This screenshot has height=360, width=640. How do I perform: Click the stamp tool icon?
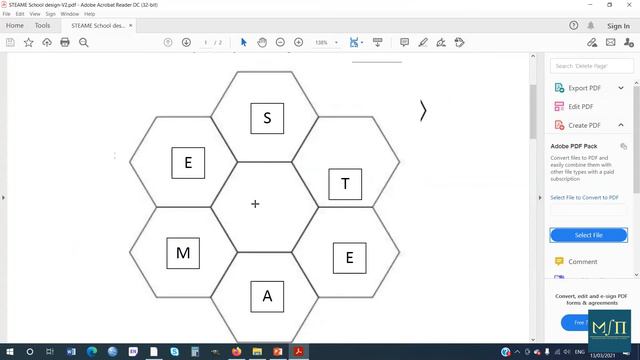point(459,42)
